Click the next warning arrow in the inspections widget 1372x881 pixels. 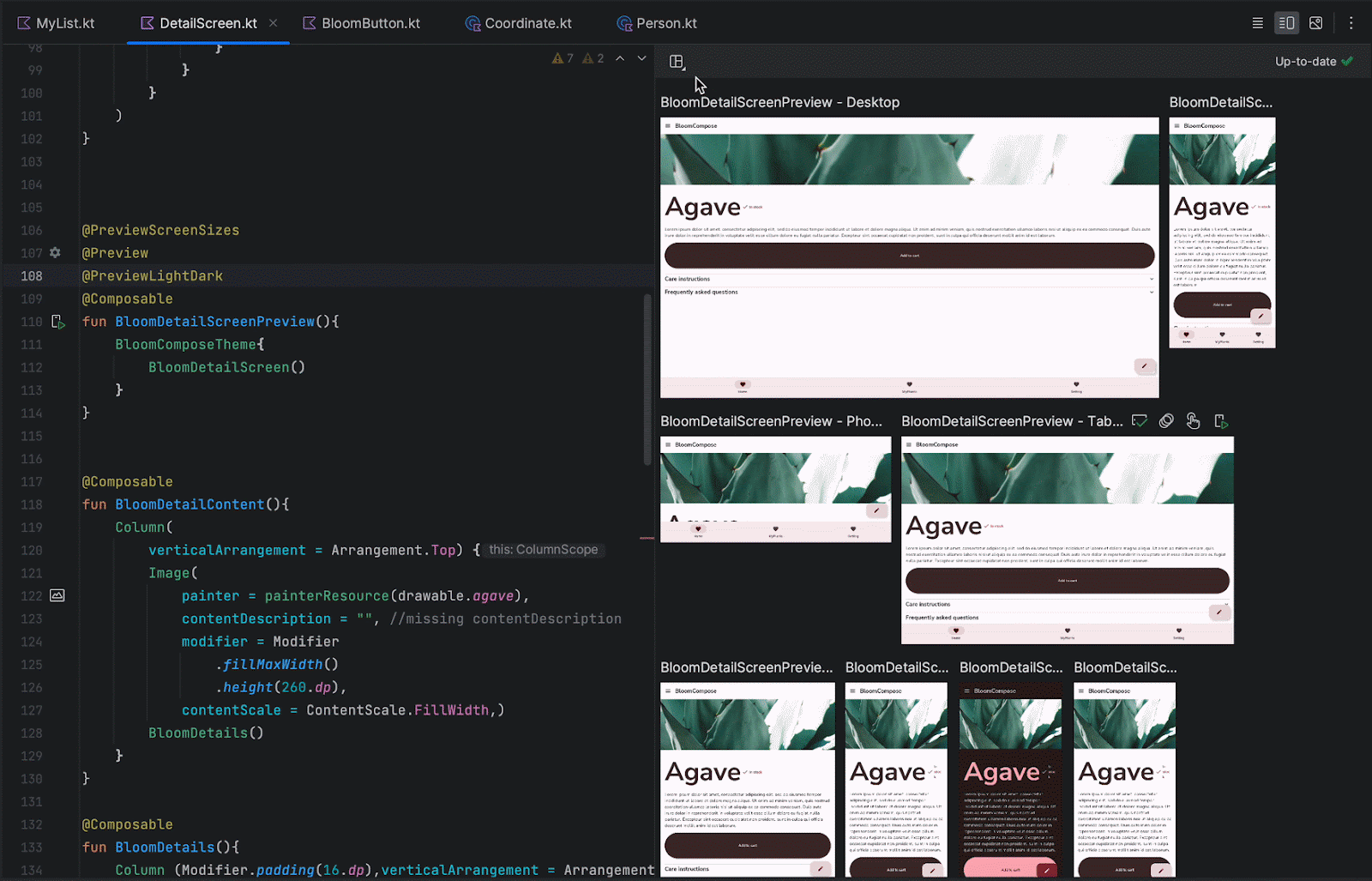[641, 57]
